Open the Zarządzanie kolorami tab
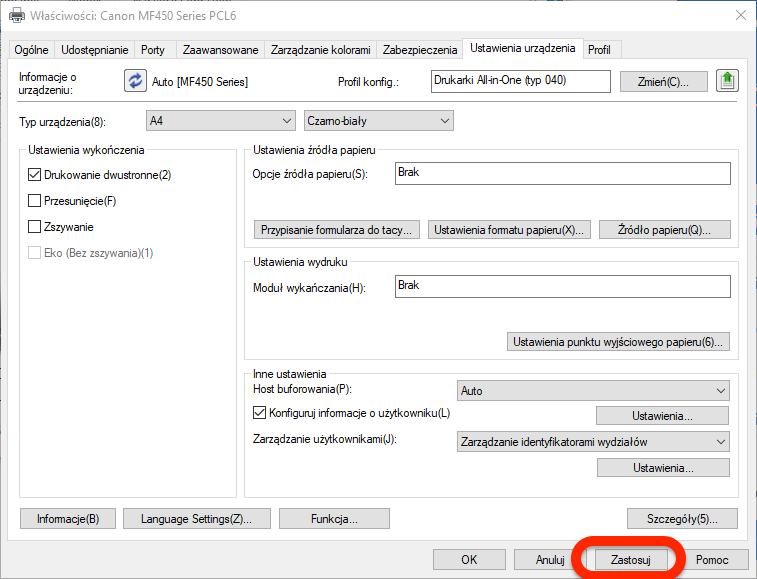The height and width of the screenshot is (579, 757). [x=320, y=50]
